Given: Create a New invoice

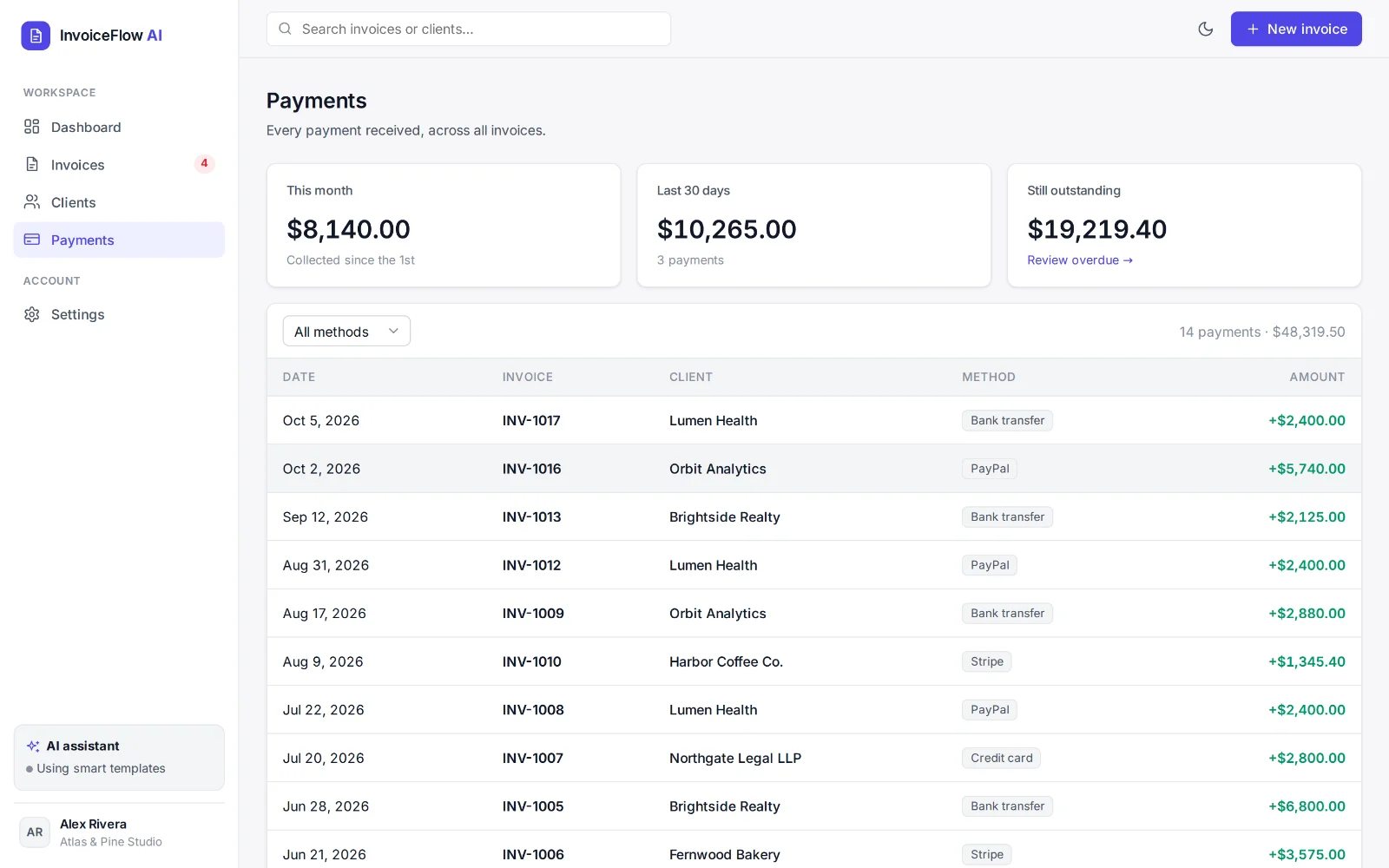Looking at the screenshot, I should (1296, 29).
